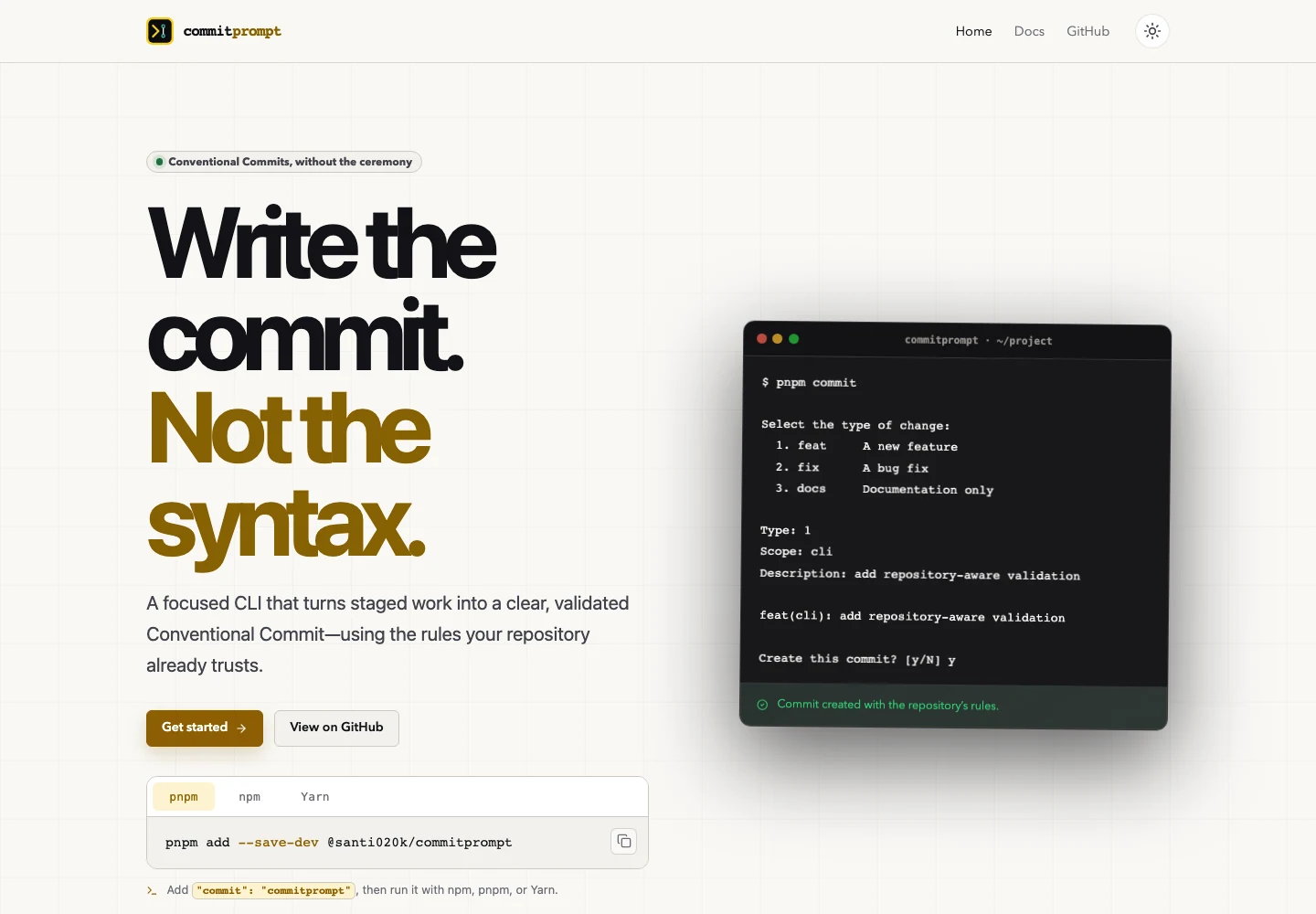Go to the Home nav link

coord(973,31)
